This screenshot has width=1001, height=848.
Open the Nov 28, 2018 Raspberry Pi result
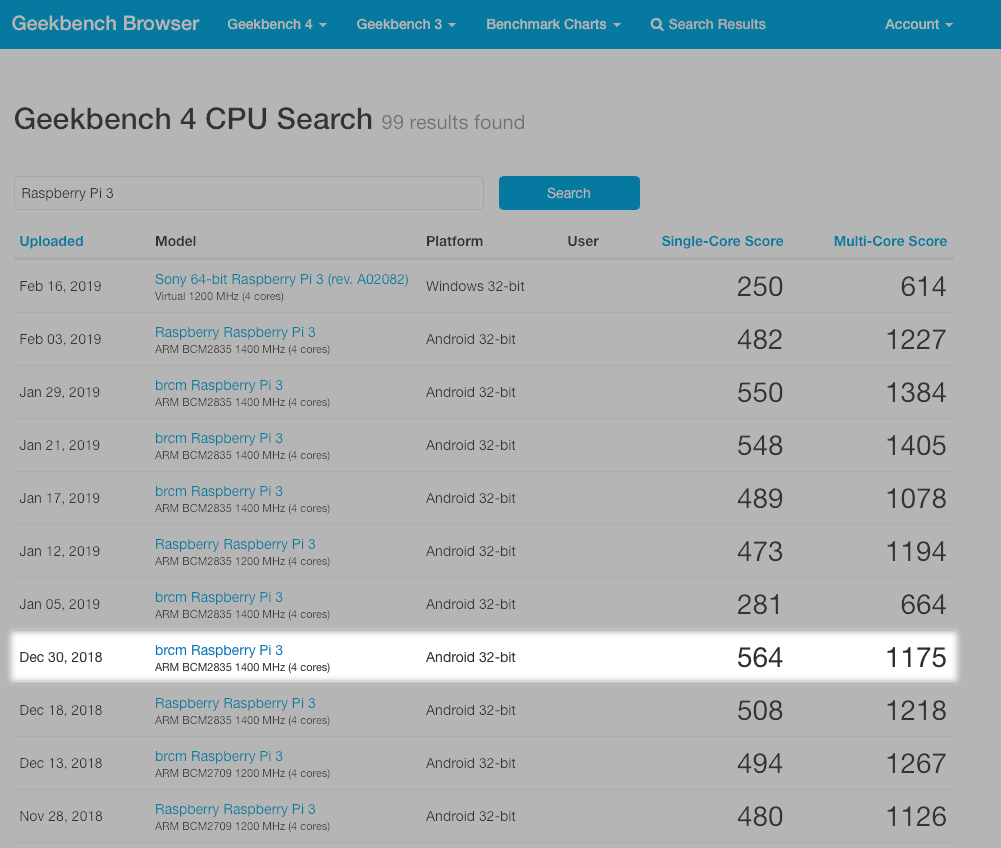(x=235, y=809)
